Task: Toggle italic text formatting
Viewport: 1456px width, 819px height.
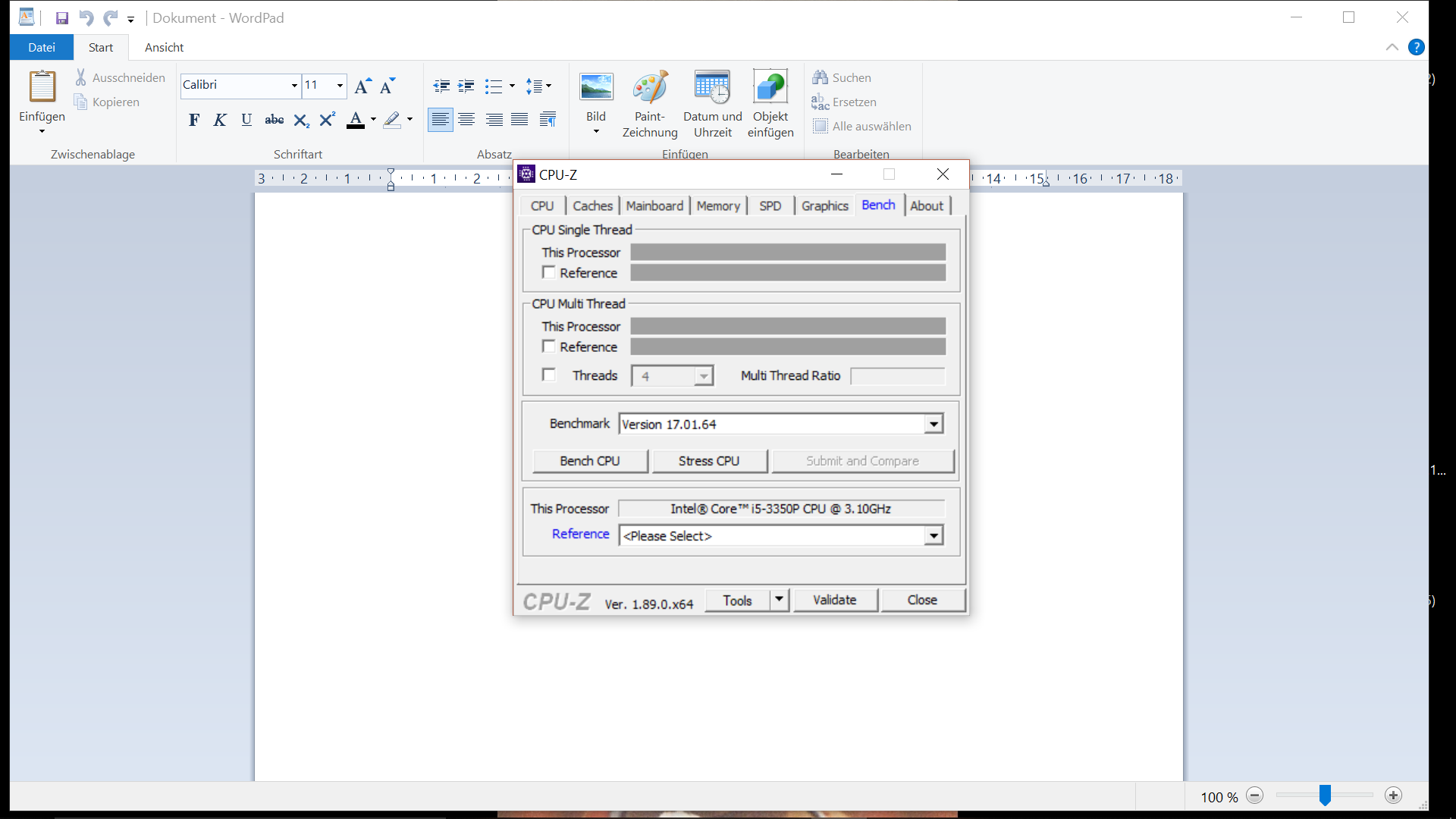Action: click(220, 120)
